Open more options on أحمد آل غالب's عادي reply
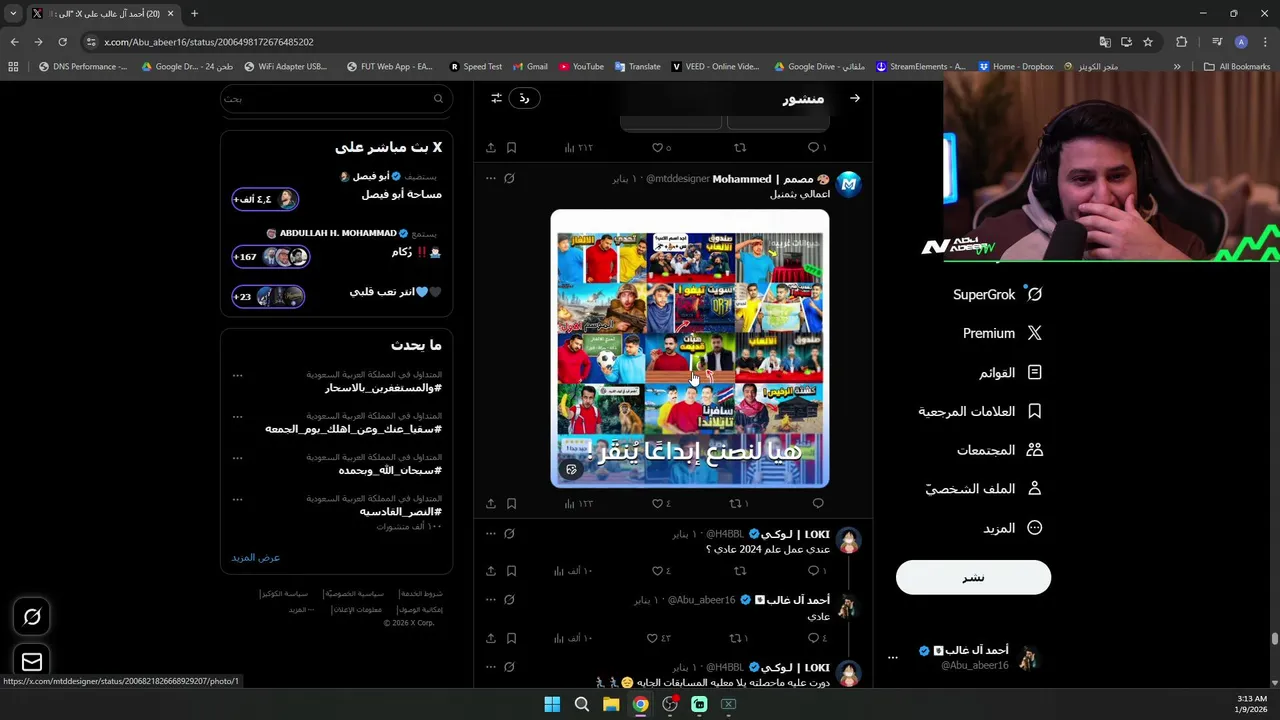 (x=490, y=600)
